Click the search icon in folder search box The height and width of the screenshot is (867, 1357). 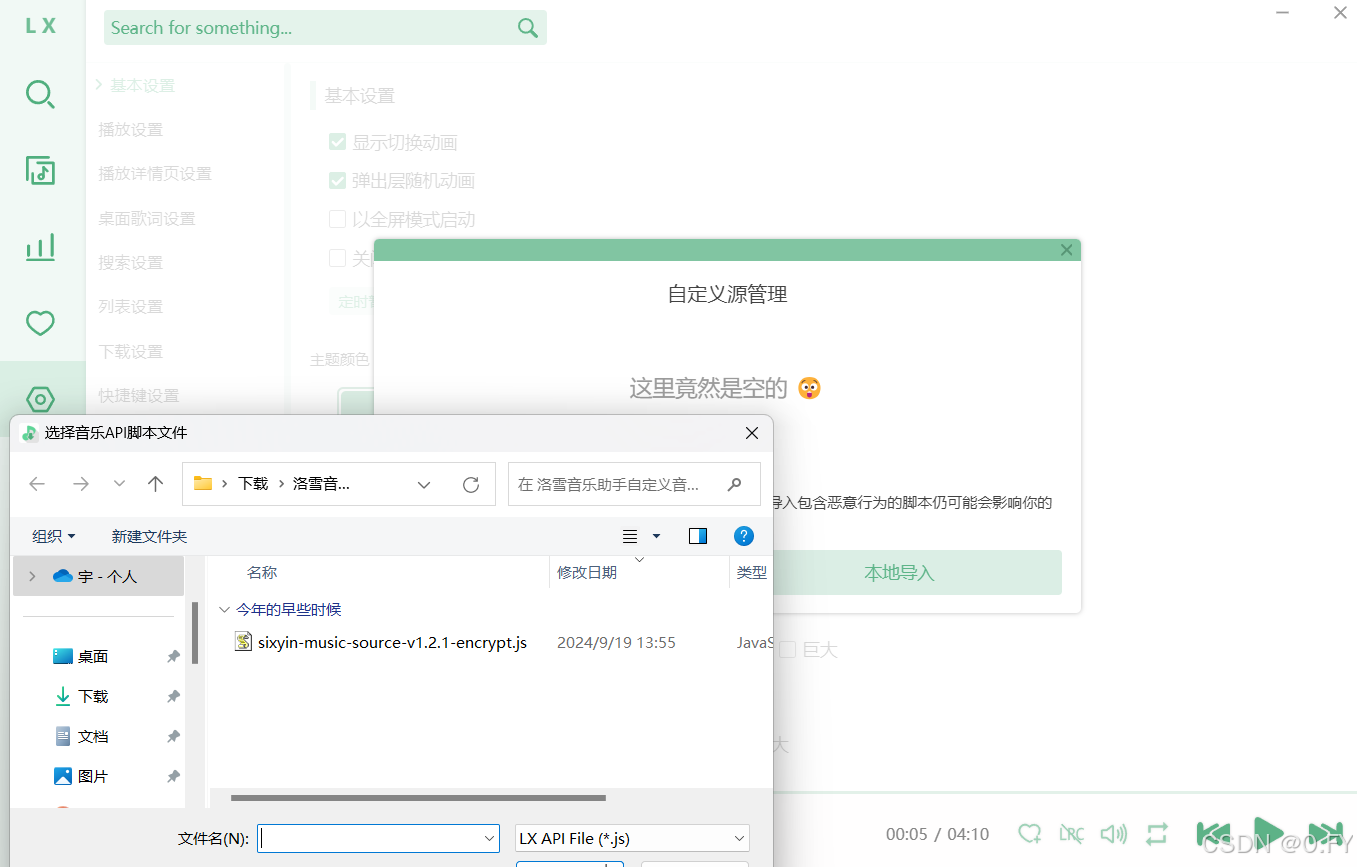point(735,484)
